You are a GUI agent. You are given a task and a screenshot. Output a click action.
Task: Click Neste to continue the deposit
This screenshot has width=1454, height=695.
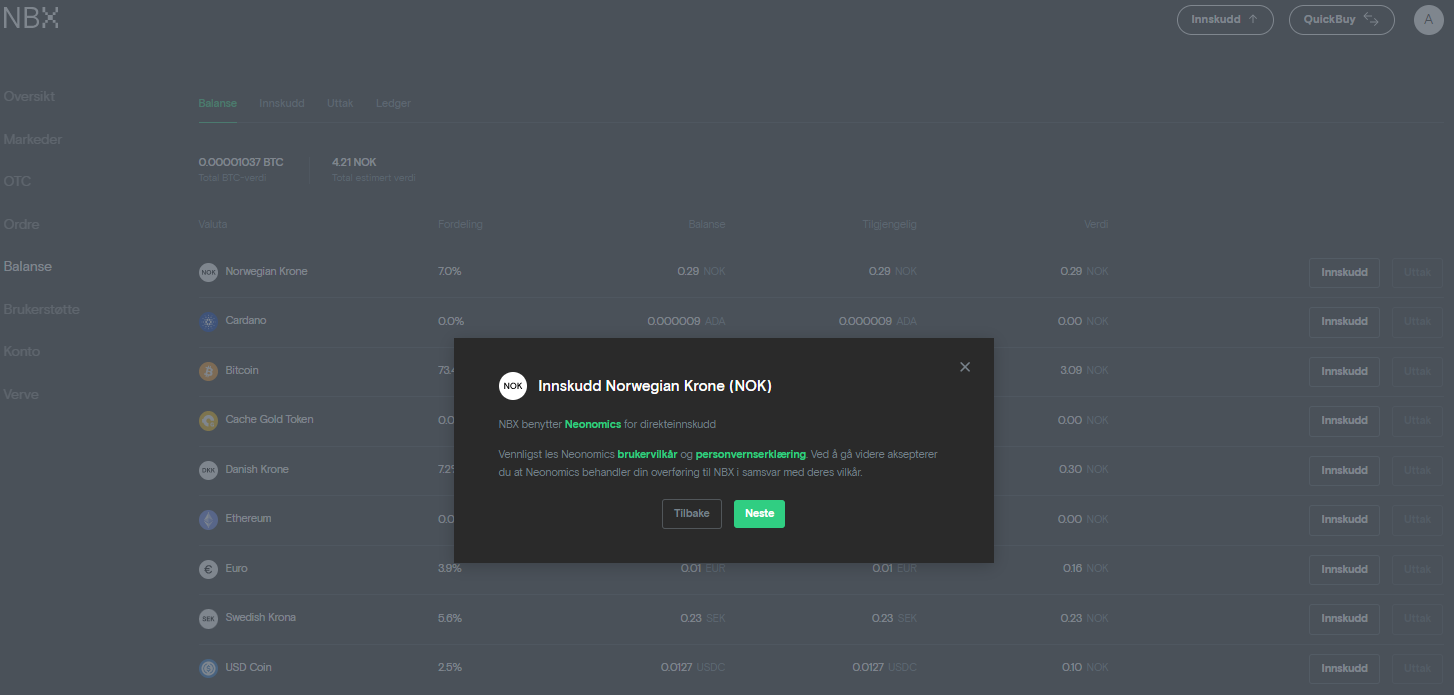point(759,514)
